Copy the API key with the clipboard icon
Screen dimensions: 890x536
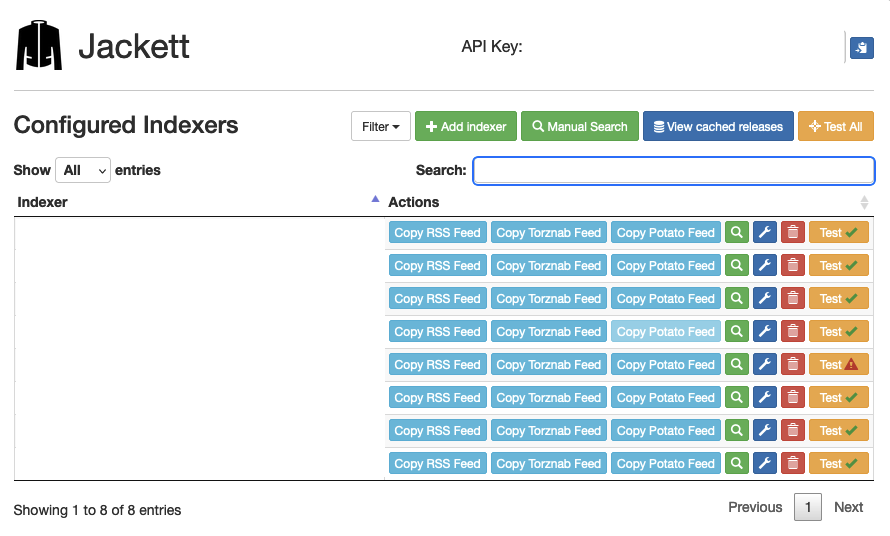click(x=861, y=48)
